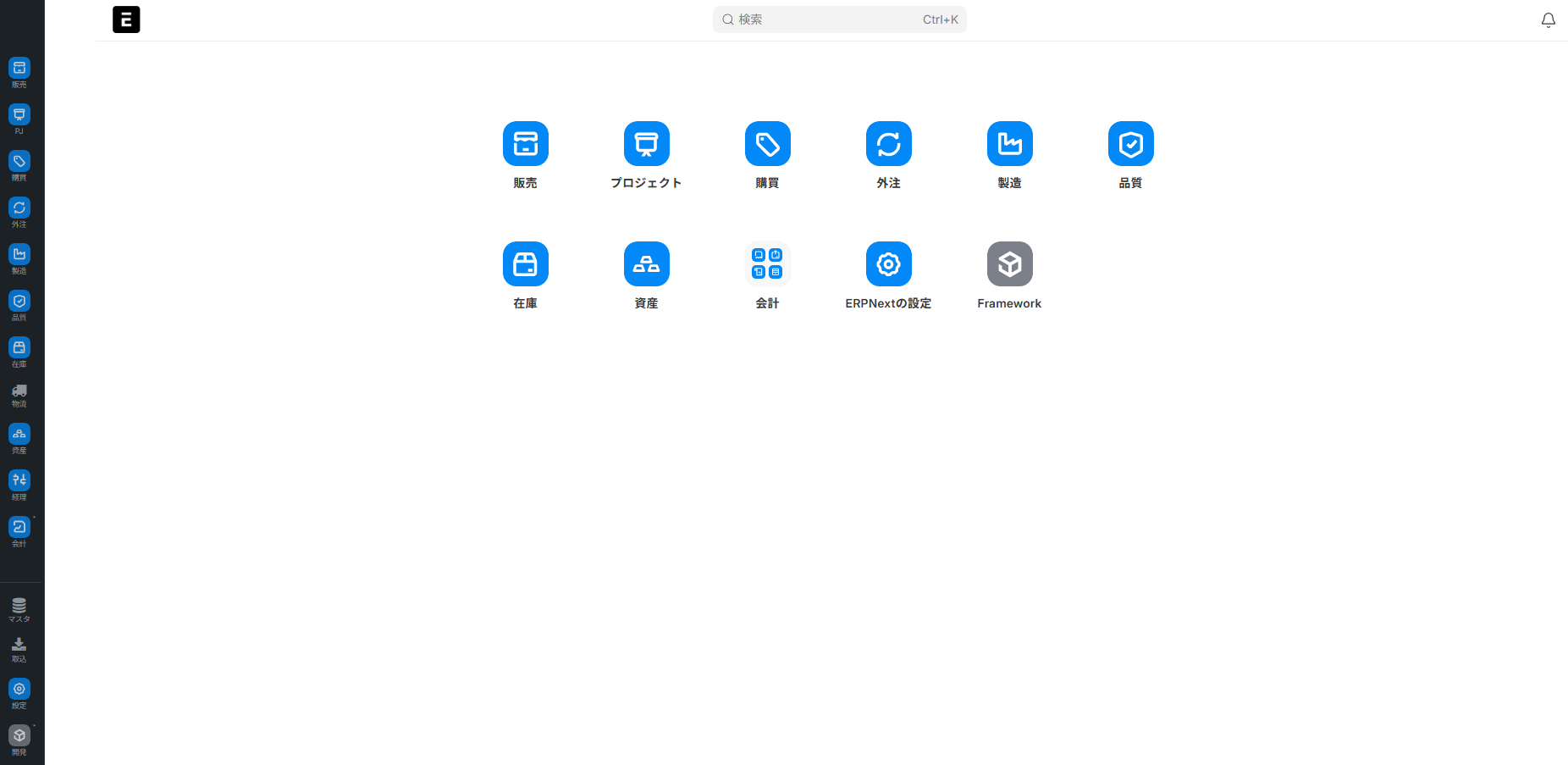Open the 外注 subcontracting tile

[x=888, y=144]
